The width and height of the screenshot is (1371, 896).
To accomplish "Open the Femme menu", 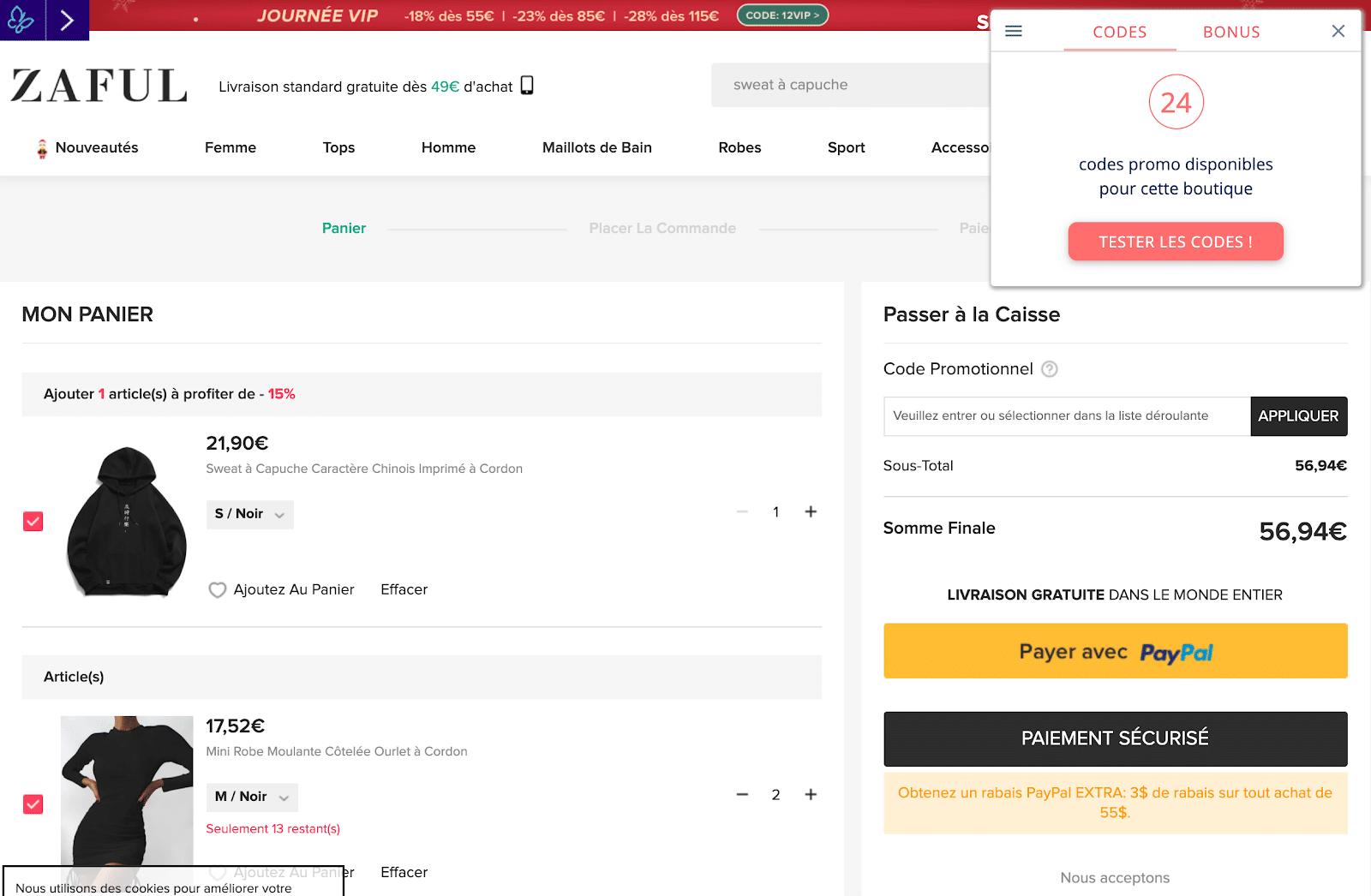I will click(230, 147).
